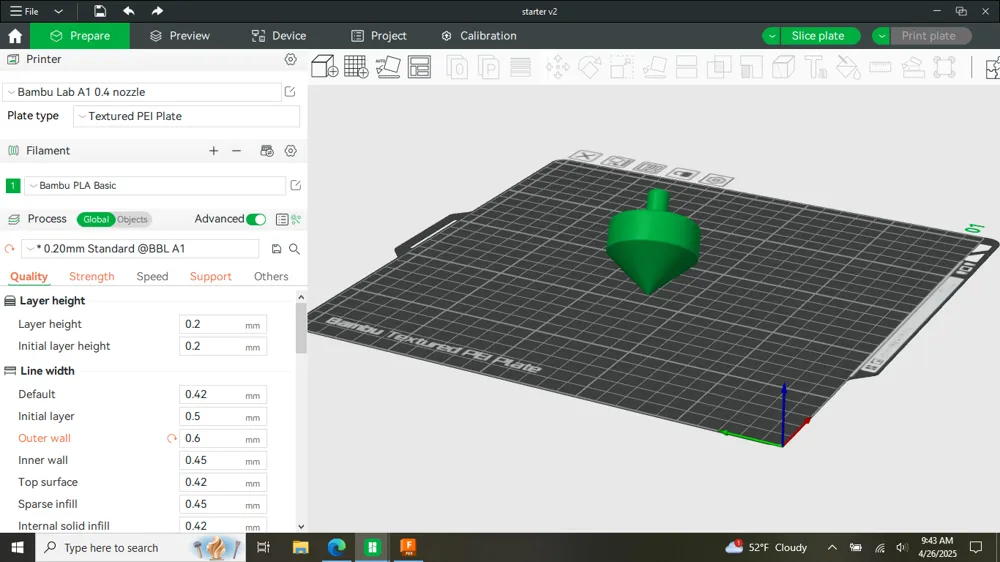The width and height of the screenshot is (1000, 562).
Task: Open the Print plate options arrow
Action: (x=881, y=36)
